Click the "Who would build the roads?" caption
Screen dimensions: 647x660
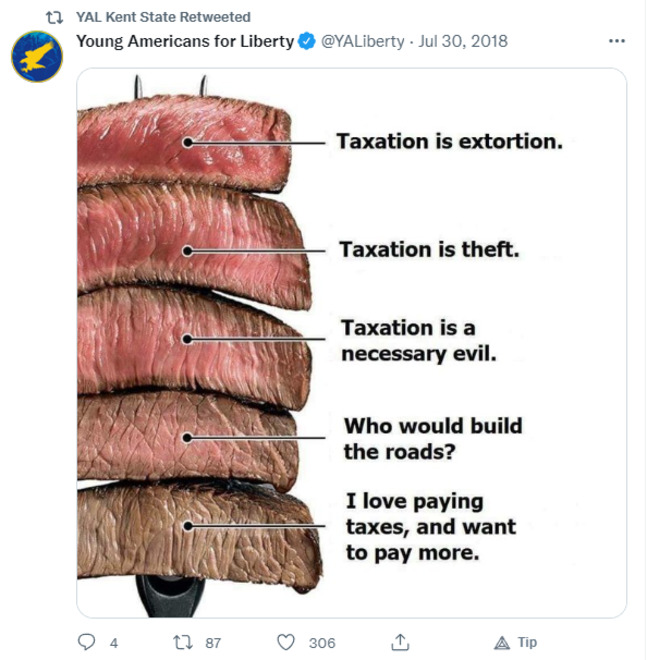(433, 439)
